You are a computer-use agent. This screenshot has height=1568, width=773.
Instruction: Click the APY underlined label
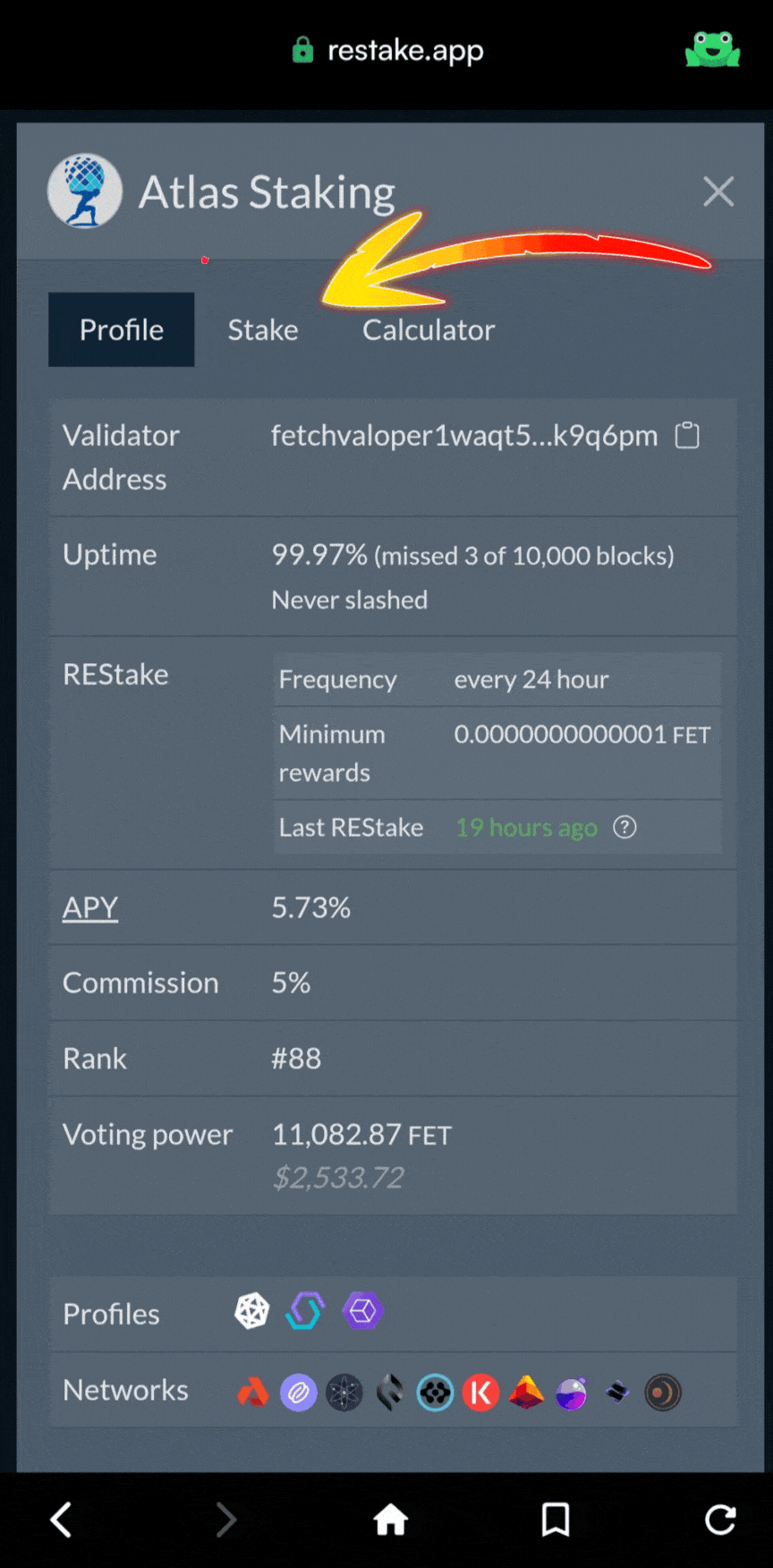point(89,908)
